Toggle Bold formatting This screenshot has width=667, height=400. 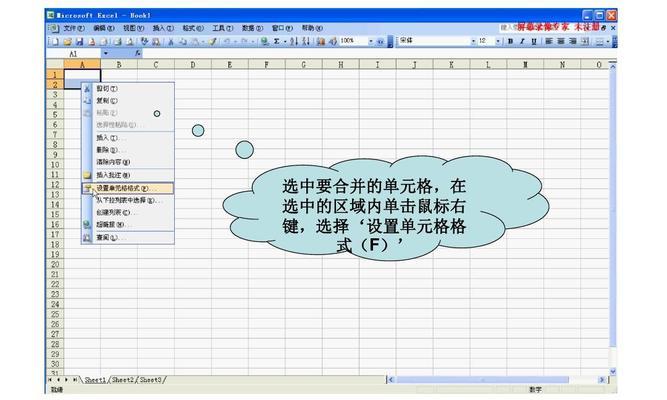pyautogui.click(x=510, y=41)
